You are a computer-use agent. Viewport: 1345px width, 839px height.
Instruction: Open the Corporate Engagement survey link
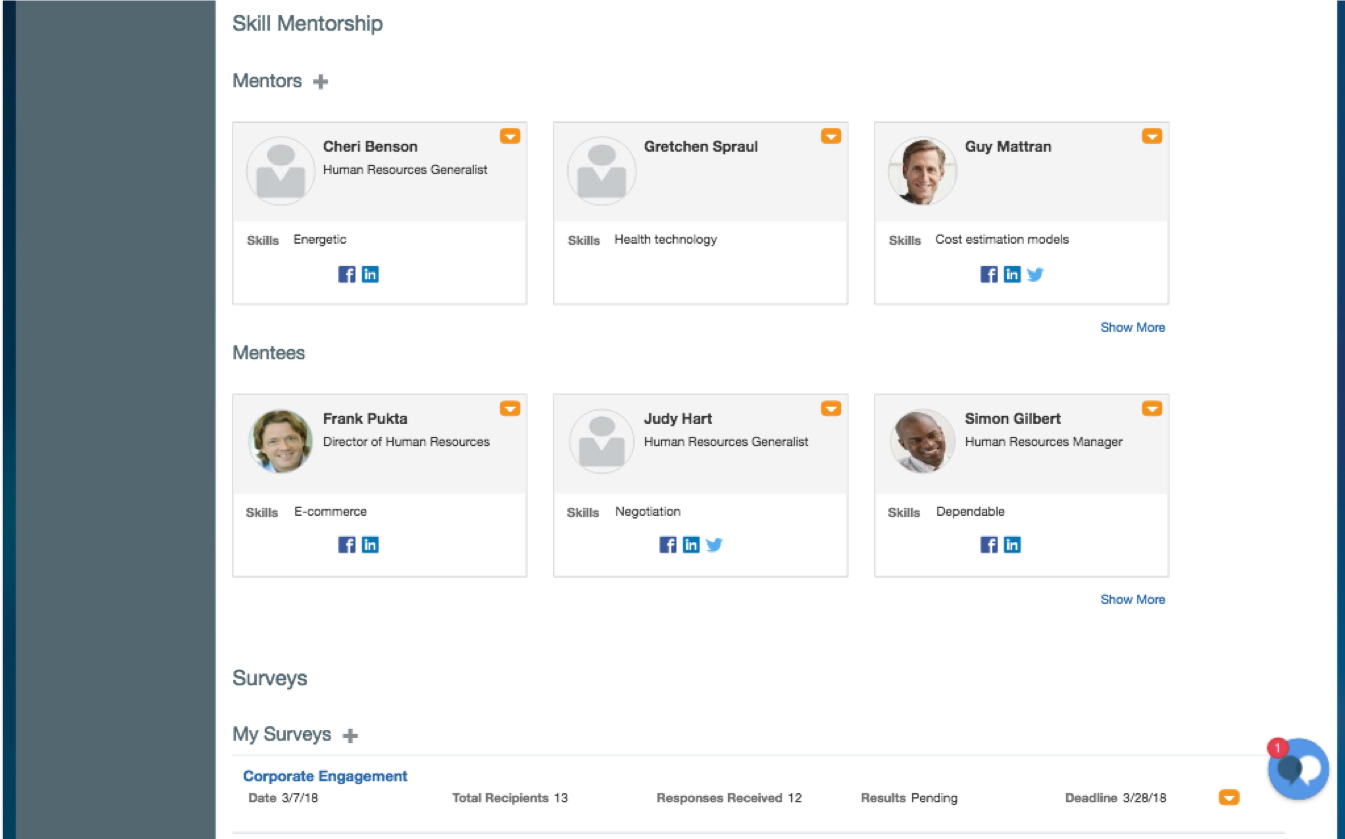(x=325, y=776)
